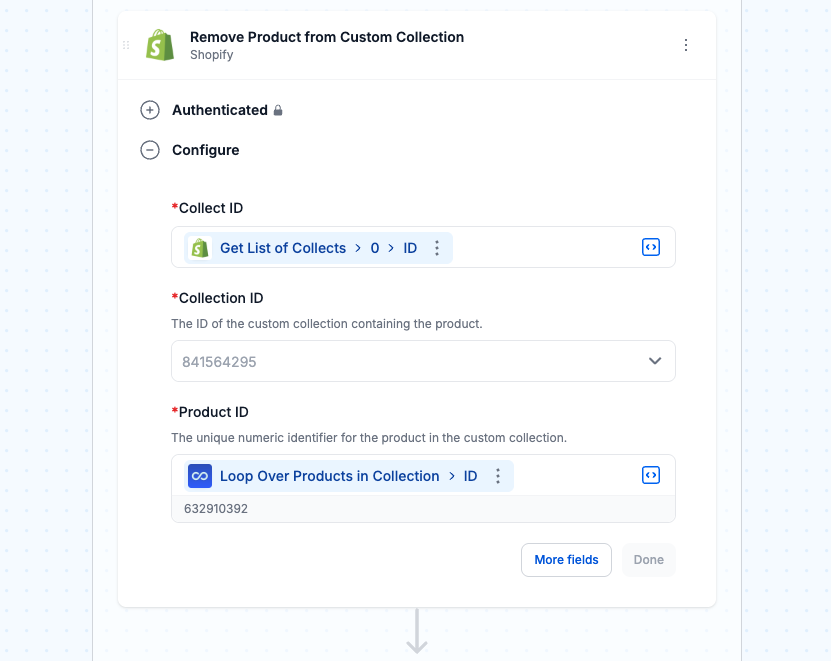Click the Shopify icon in the Collects pill
Image resolution: width=831 pixels, height=661 pixels.
pyautogui.click(x=200, y=248)
